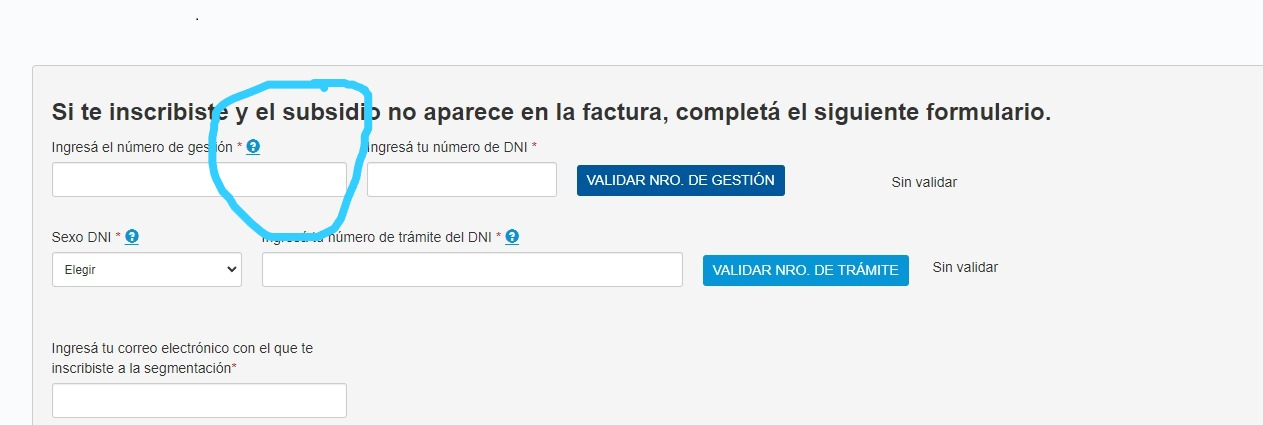1263x425 pixels.
Task: Click the 'Sexo DNI' label text
Action: [81, 237]
